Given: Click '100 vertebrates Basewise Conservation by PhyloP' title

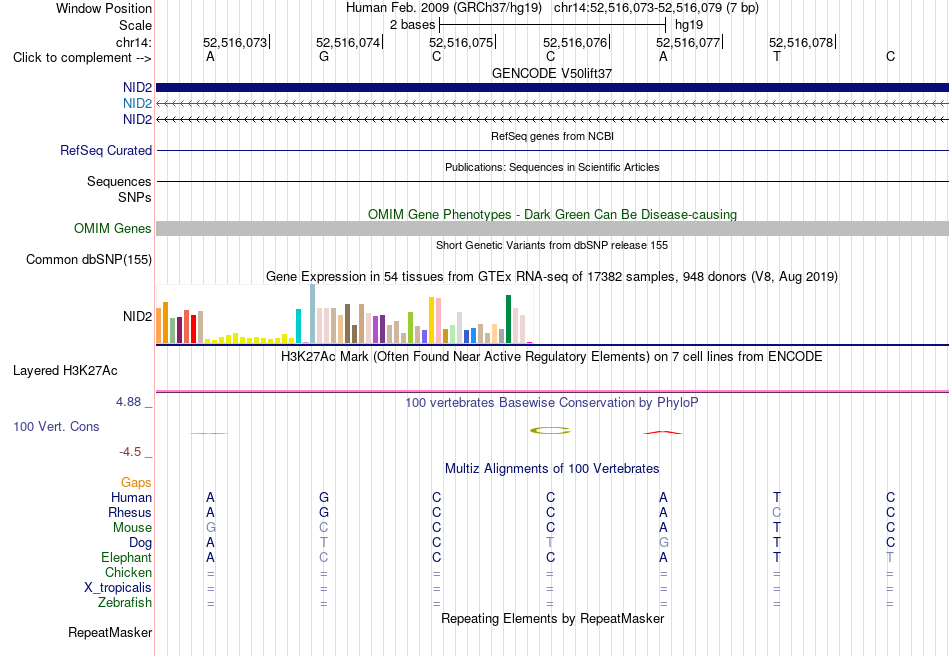Looking at the screenshot, I should pos(552,403).
